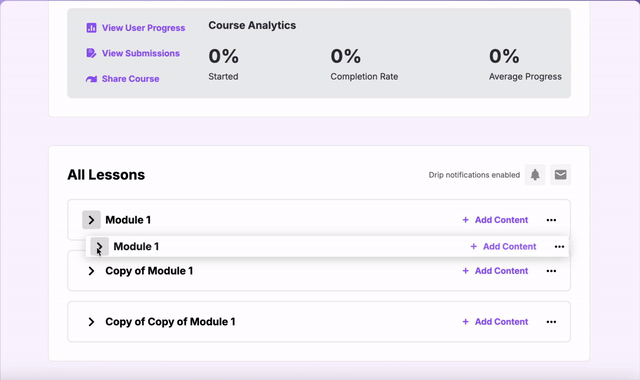Select 'Copy of Copy of Module 1' title

tap(170, 322)
